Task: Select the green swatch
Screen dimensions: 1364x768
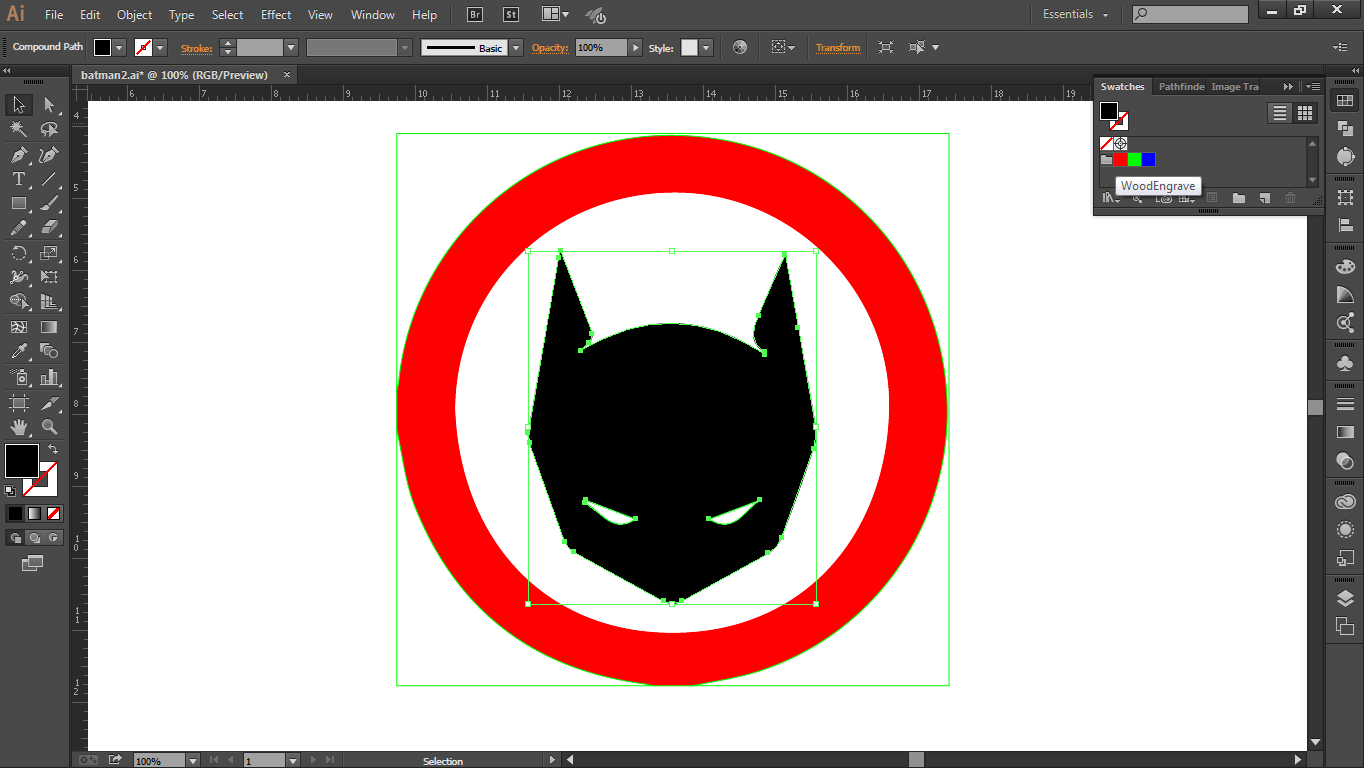Action: point(1134,160)
